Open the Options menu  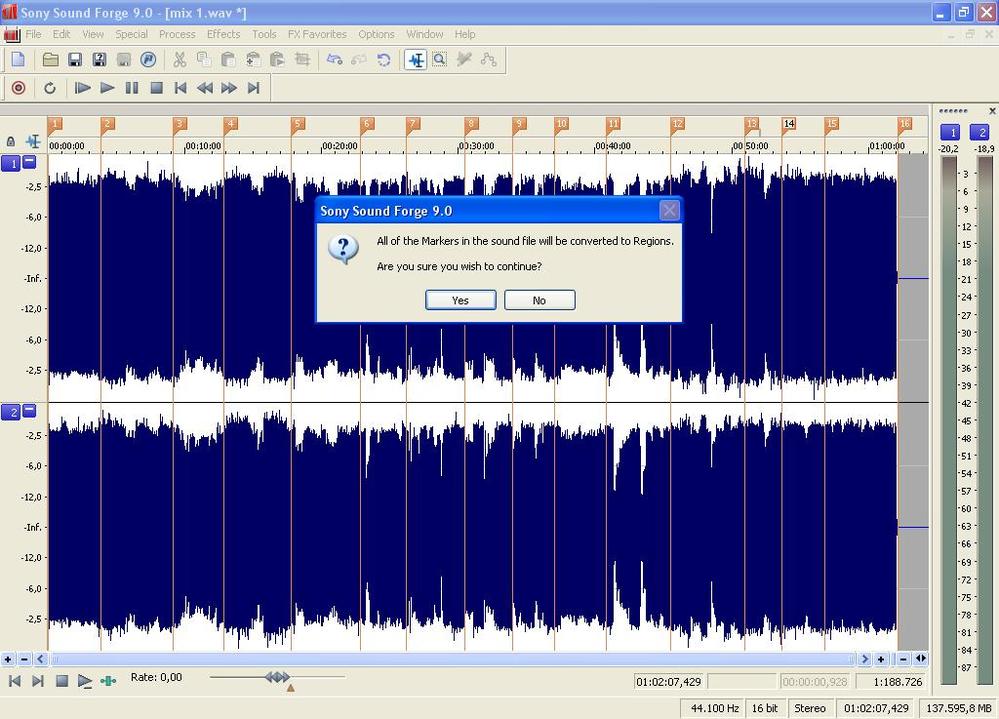[x=376, y=34]
